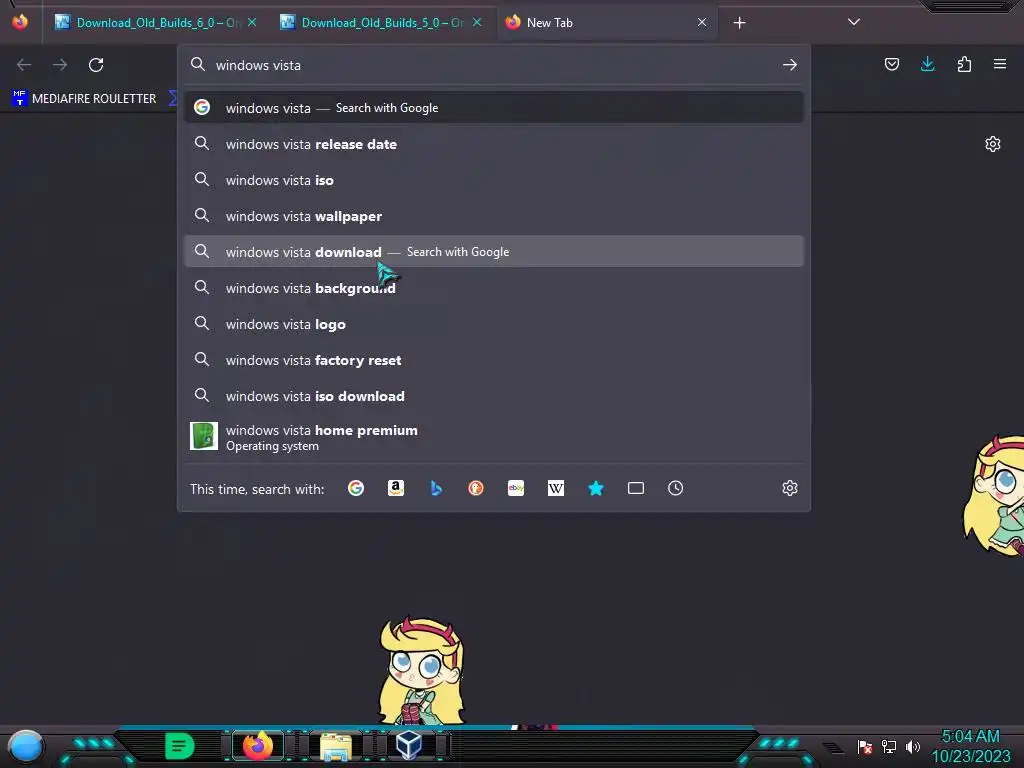
Task: Reload the current page
Action: 96,65
